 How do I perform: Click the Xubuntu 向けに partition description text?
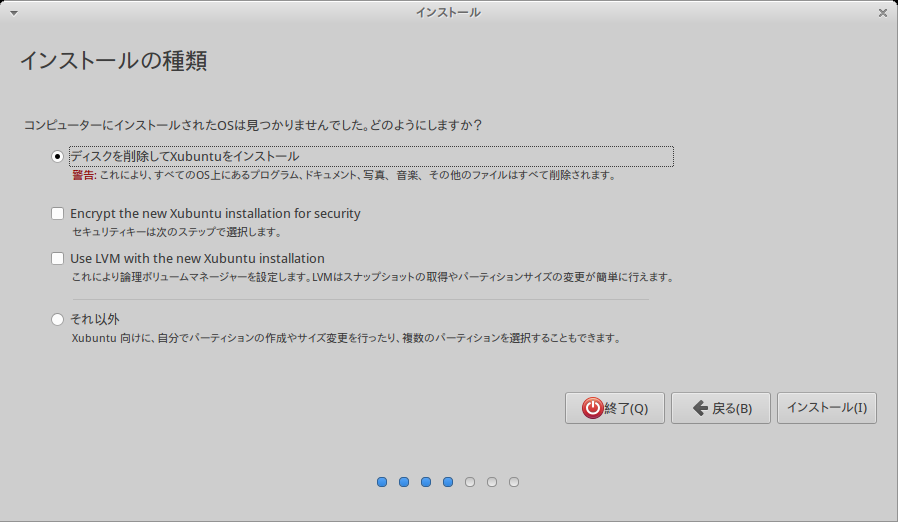(347, 338)
